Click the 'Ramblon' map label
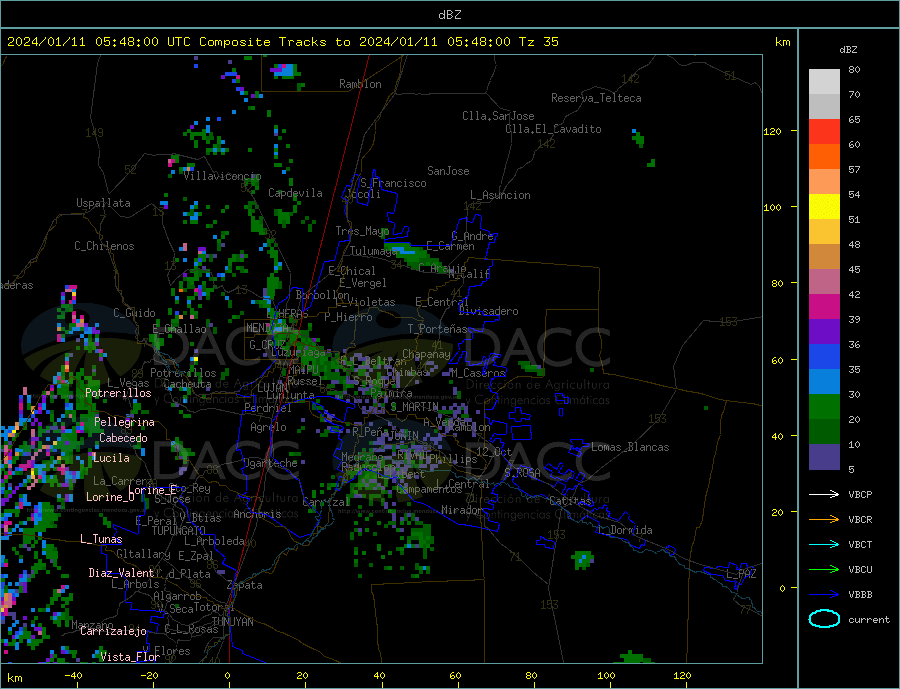This screenshot has width=900, height=689. coord(360,84)
